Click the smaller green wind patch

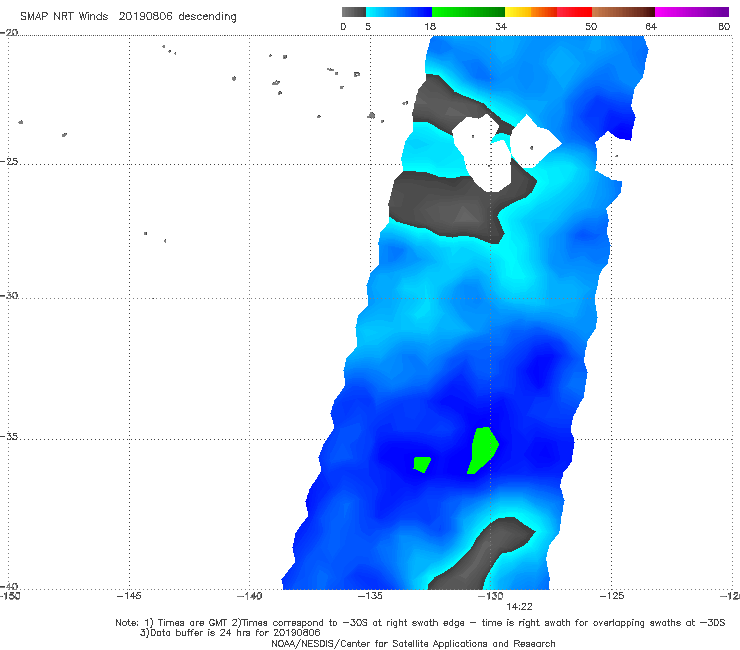[x=422, y=464]
